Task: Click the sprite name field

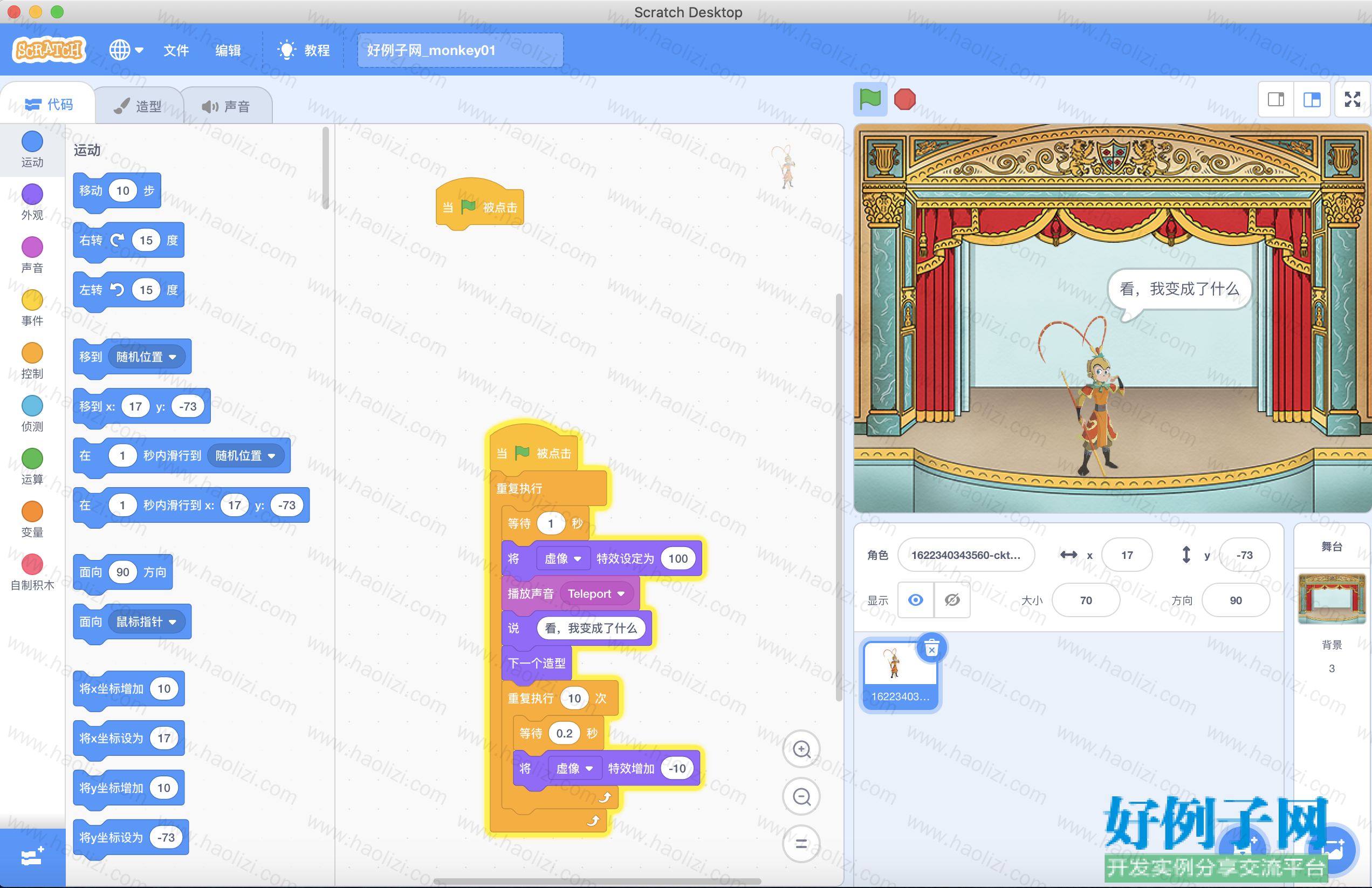Action: click(965, 555)
